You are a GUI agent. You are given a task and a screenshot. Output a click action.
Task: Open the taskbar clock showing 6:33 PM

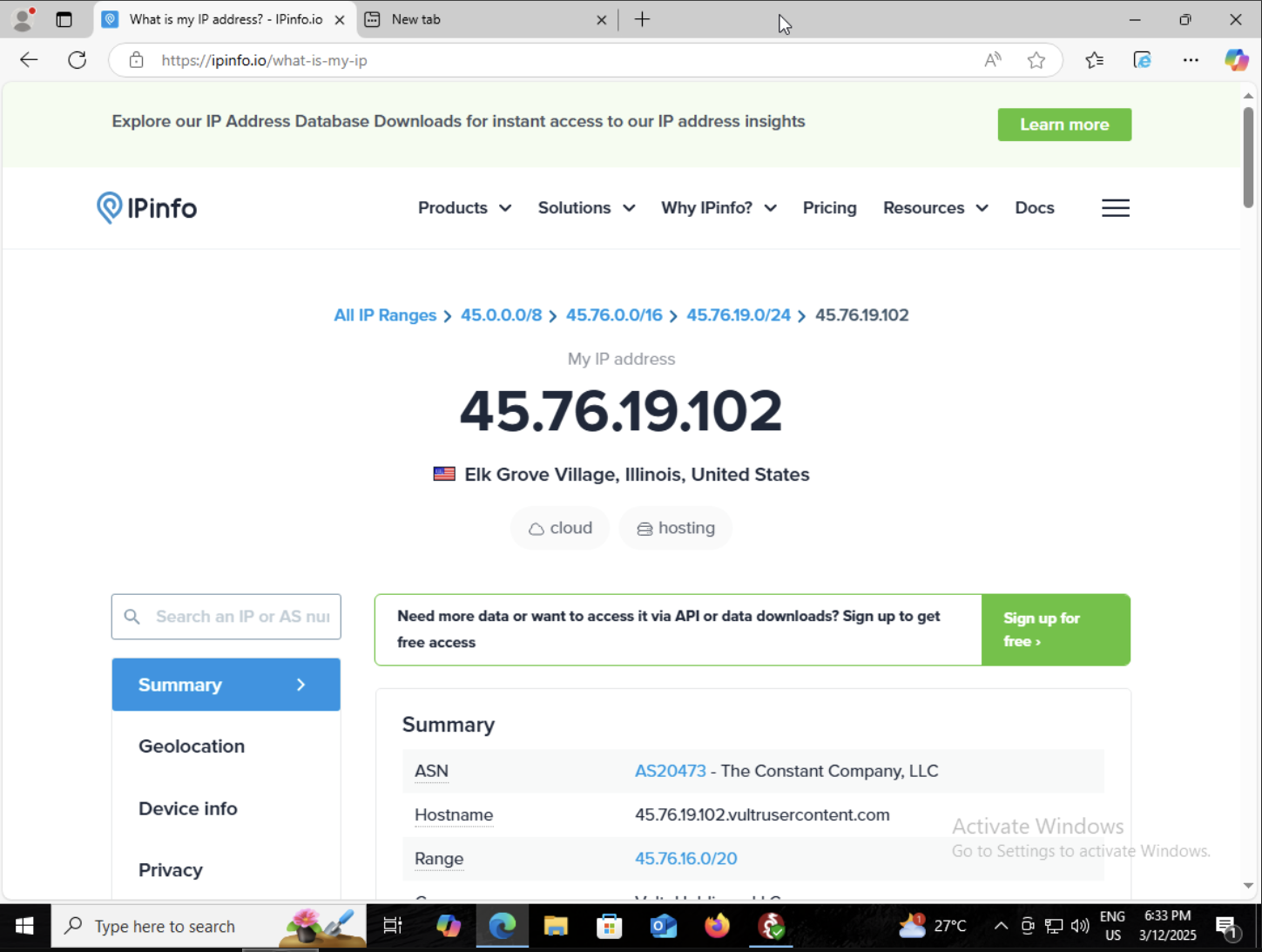pyautogui.click(x=1167, y=926)
